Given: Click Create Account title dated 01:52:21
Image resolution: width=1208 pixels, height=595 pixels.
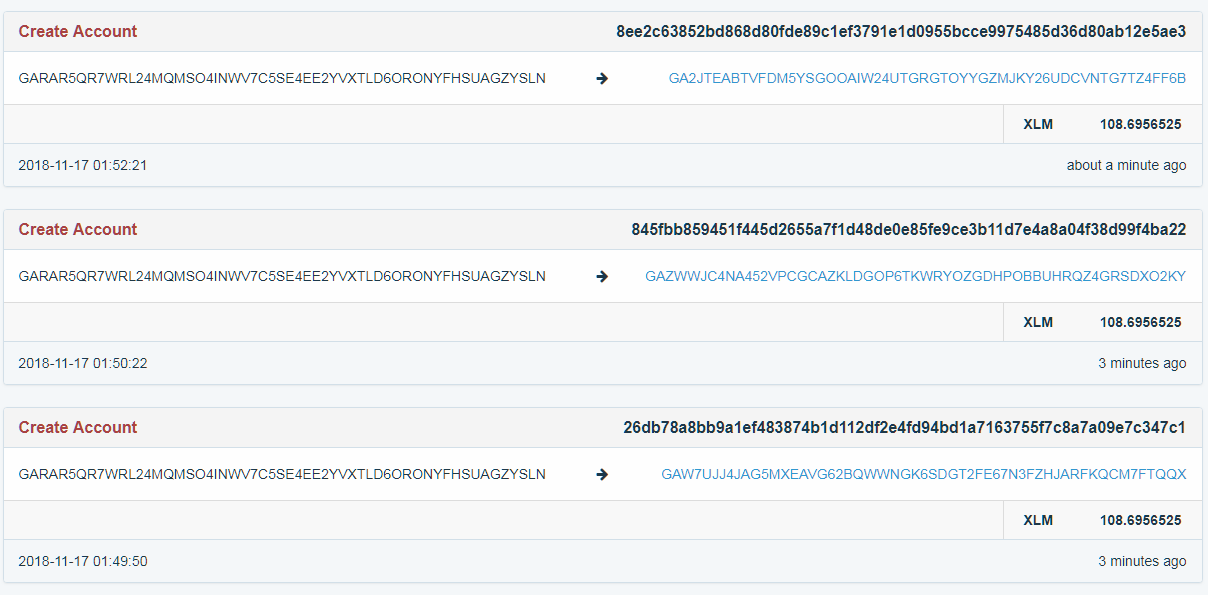Looking at the screenshot, I should coord(78,32).
